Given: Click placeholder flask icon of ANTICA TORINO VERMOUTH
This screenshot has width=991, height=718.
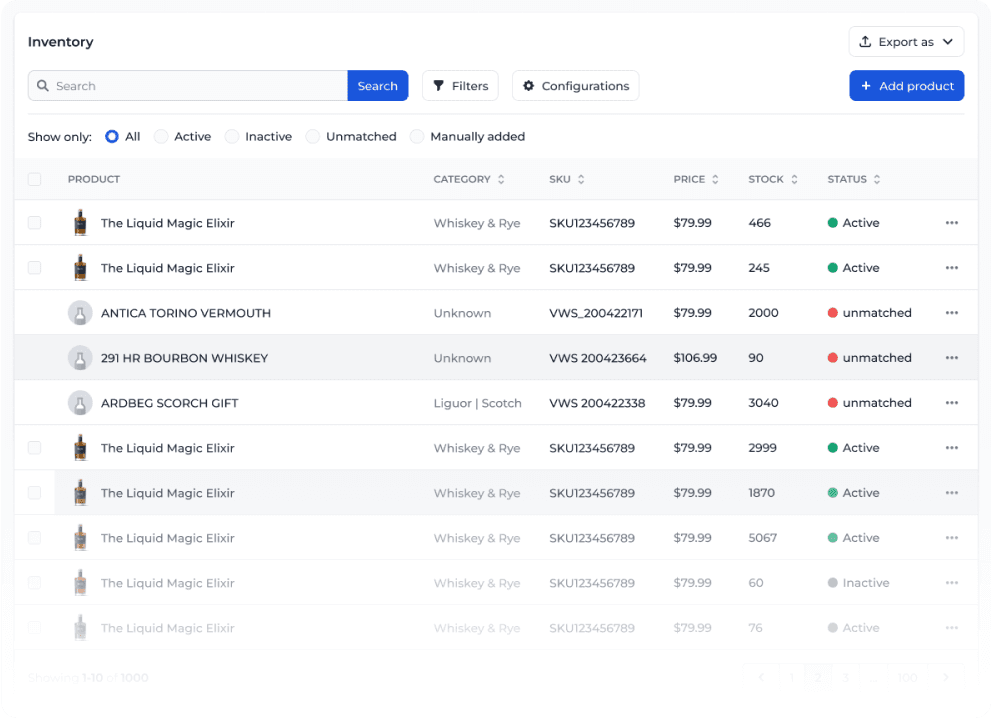Looking at the screenshot, I should 80,313.
